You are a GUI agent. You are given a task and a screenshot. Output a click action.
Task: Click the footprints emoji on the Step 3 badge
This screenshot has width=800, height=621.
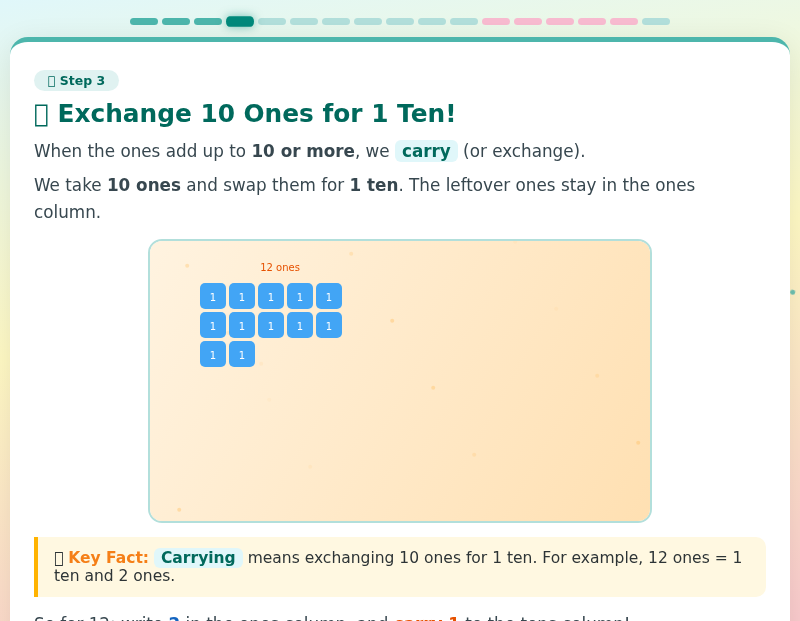[x=50, y=81]
